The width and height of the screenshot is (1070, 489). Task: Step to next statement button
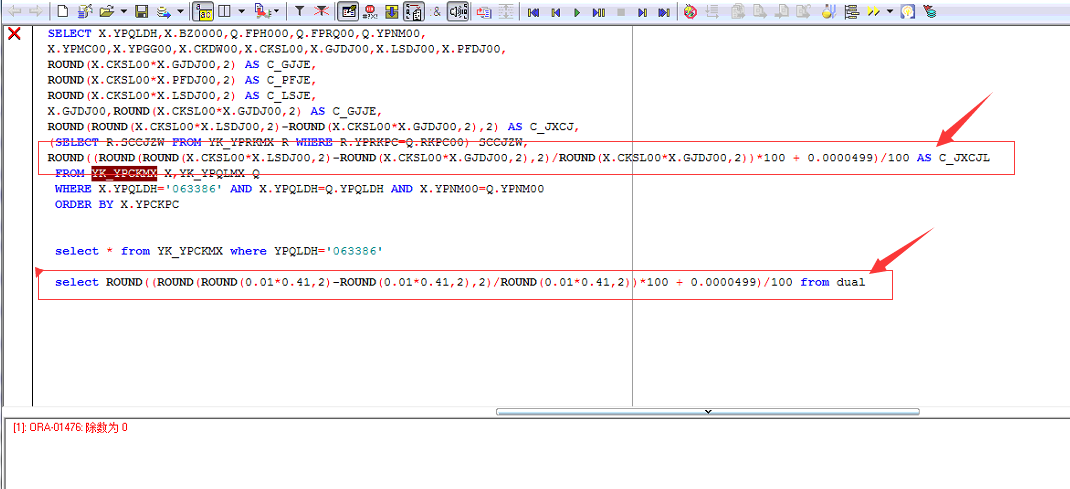[642, 12]
